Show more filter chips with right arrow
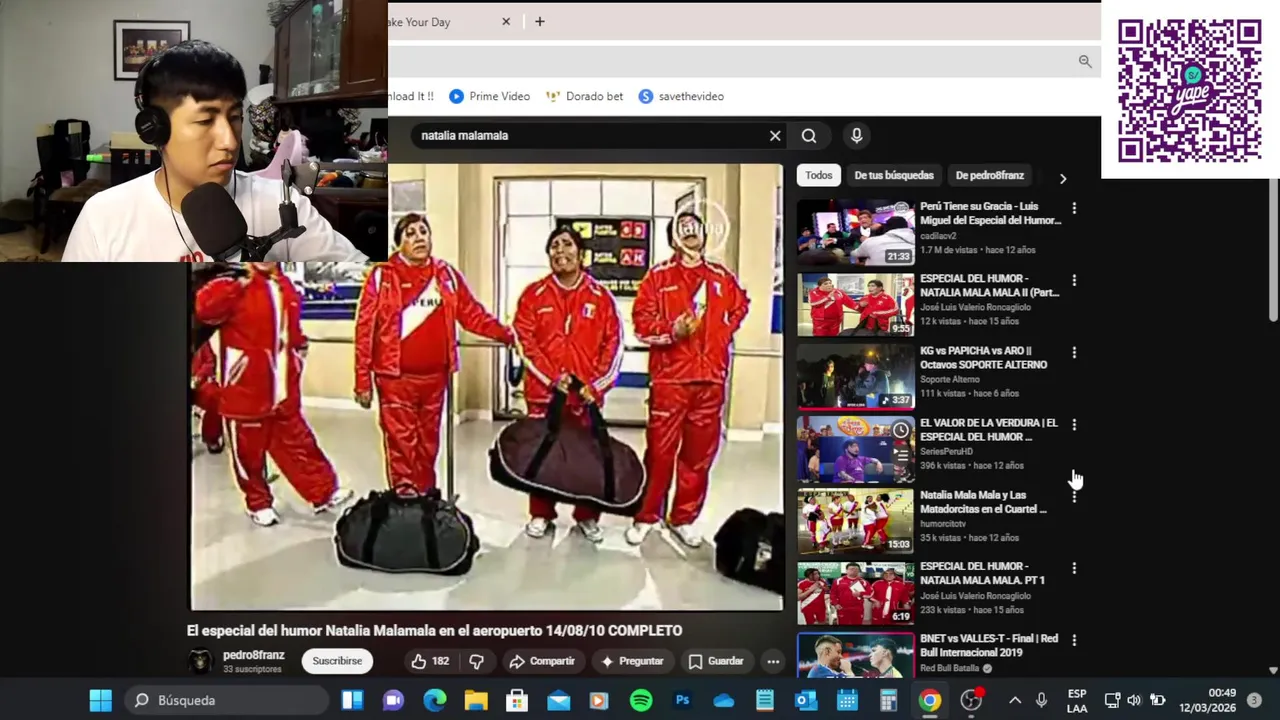 point(1063,178)
